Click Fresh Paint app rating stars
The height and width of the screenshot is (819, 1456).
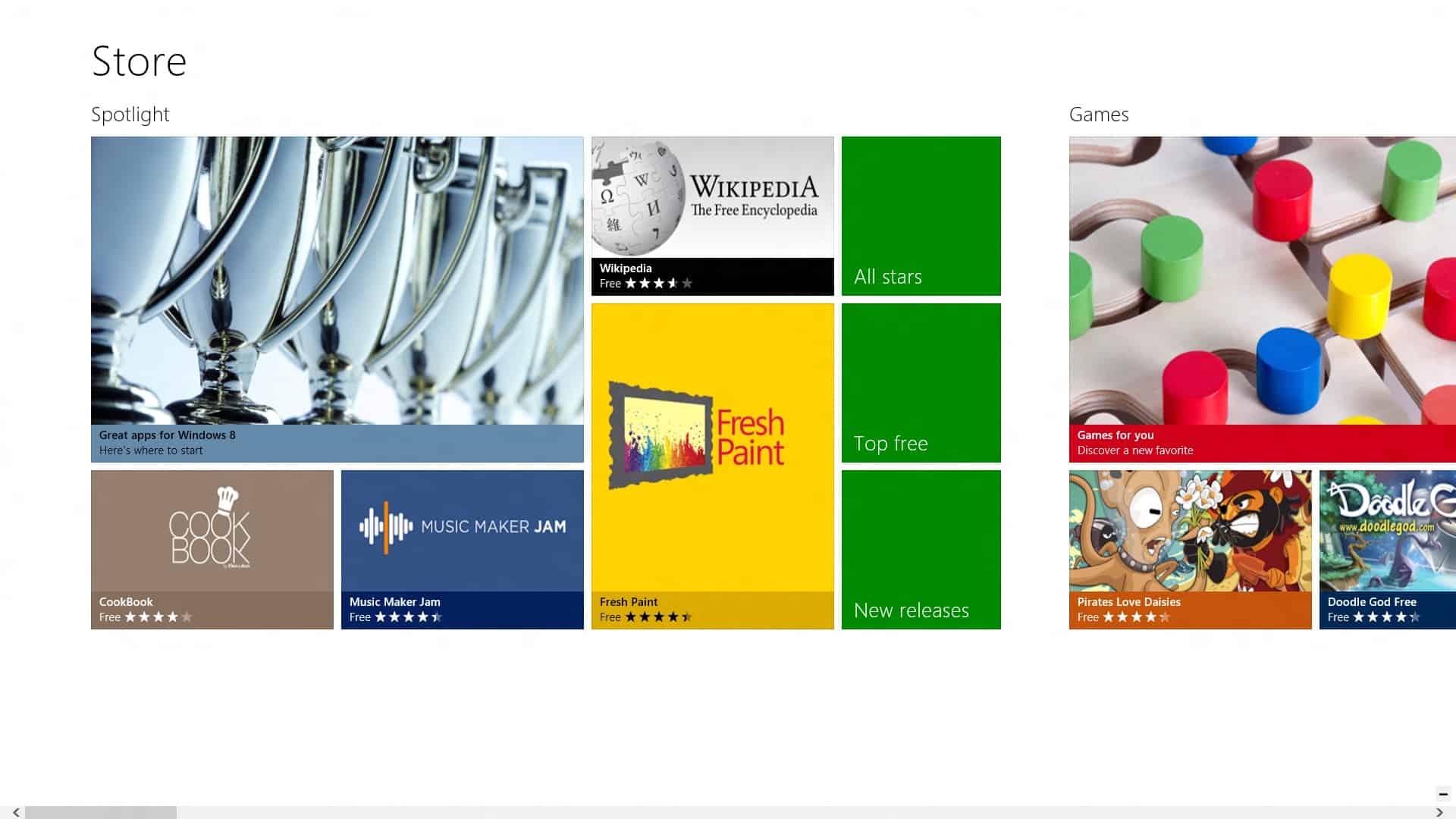coord(656,617)
